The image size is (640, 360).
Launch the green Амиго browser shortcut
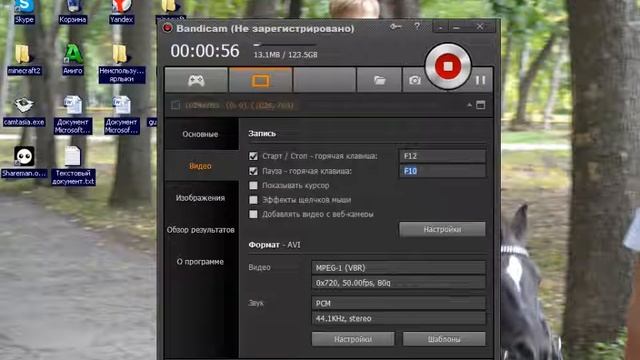(73, 60)
